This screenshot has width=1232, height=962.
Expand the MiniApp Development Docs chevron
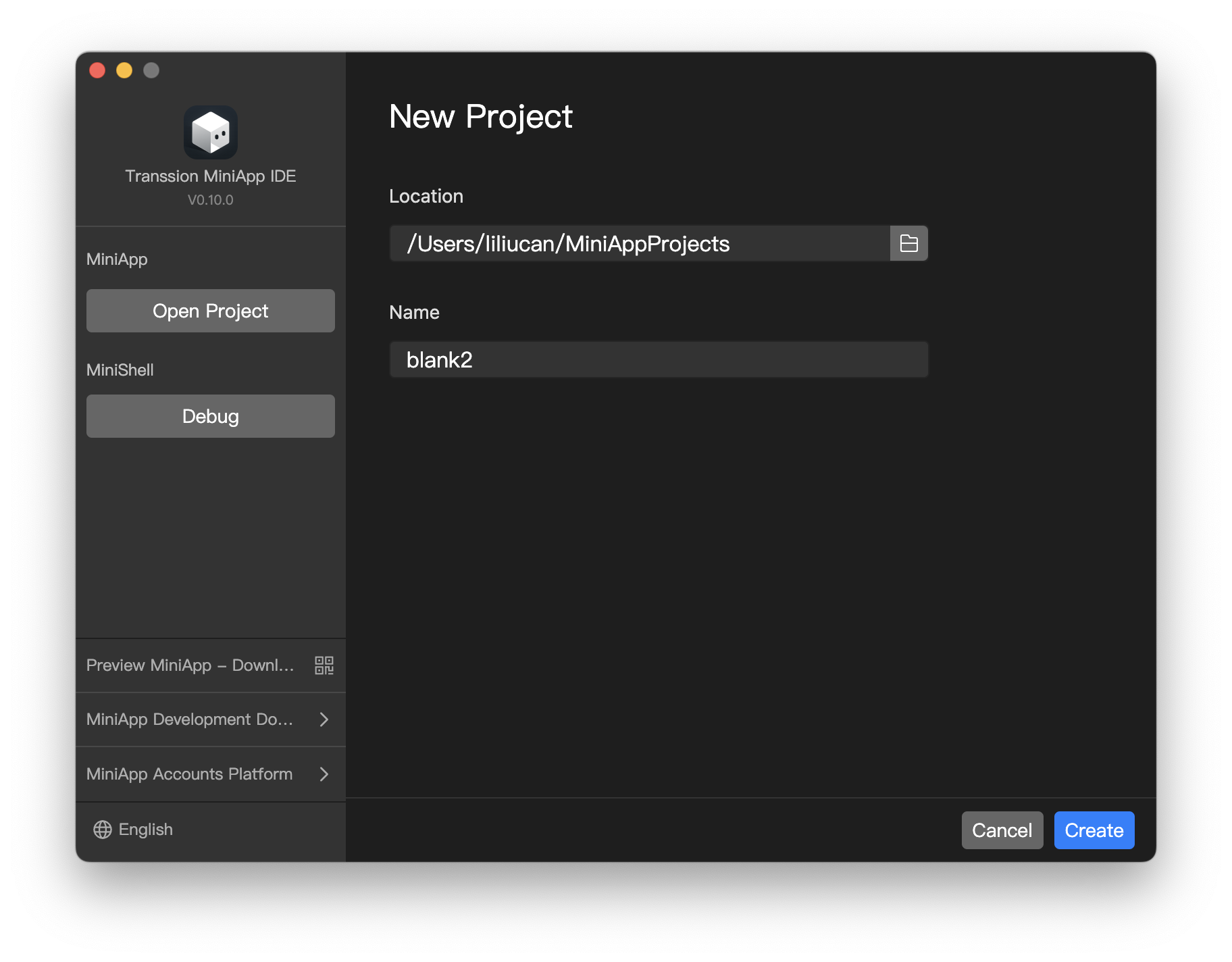(x=324, y=719)
